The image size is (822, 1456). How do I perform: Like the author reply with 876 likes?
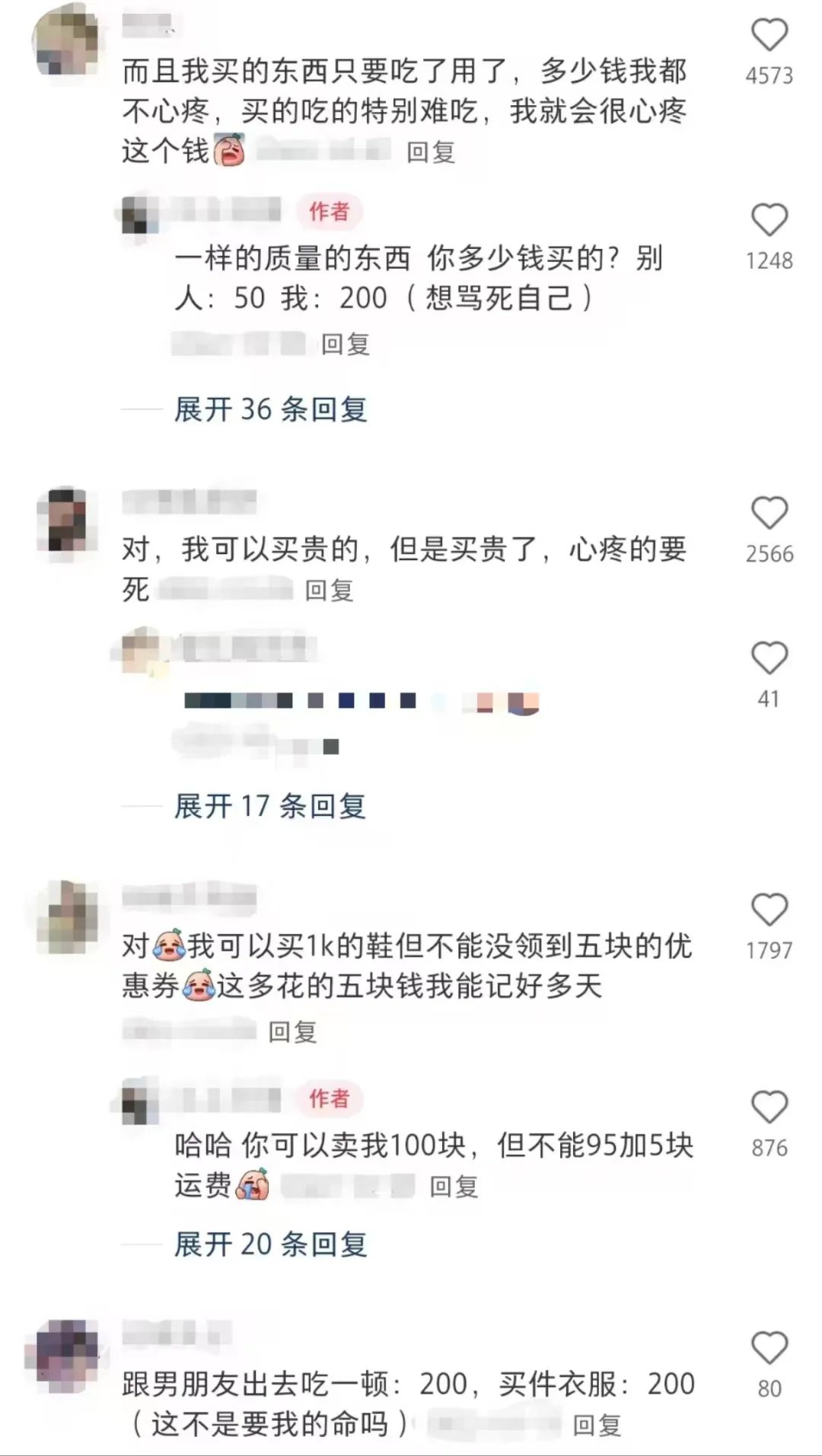(769, 1107)
